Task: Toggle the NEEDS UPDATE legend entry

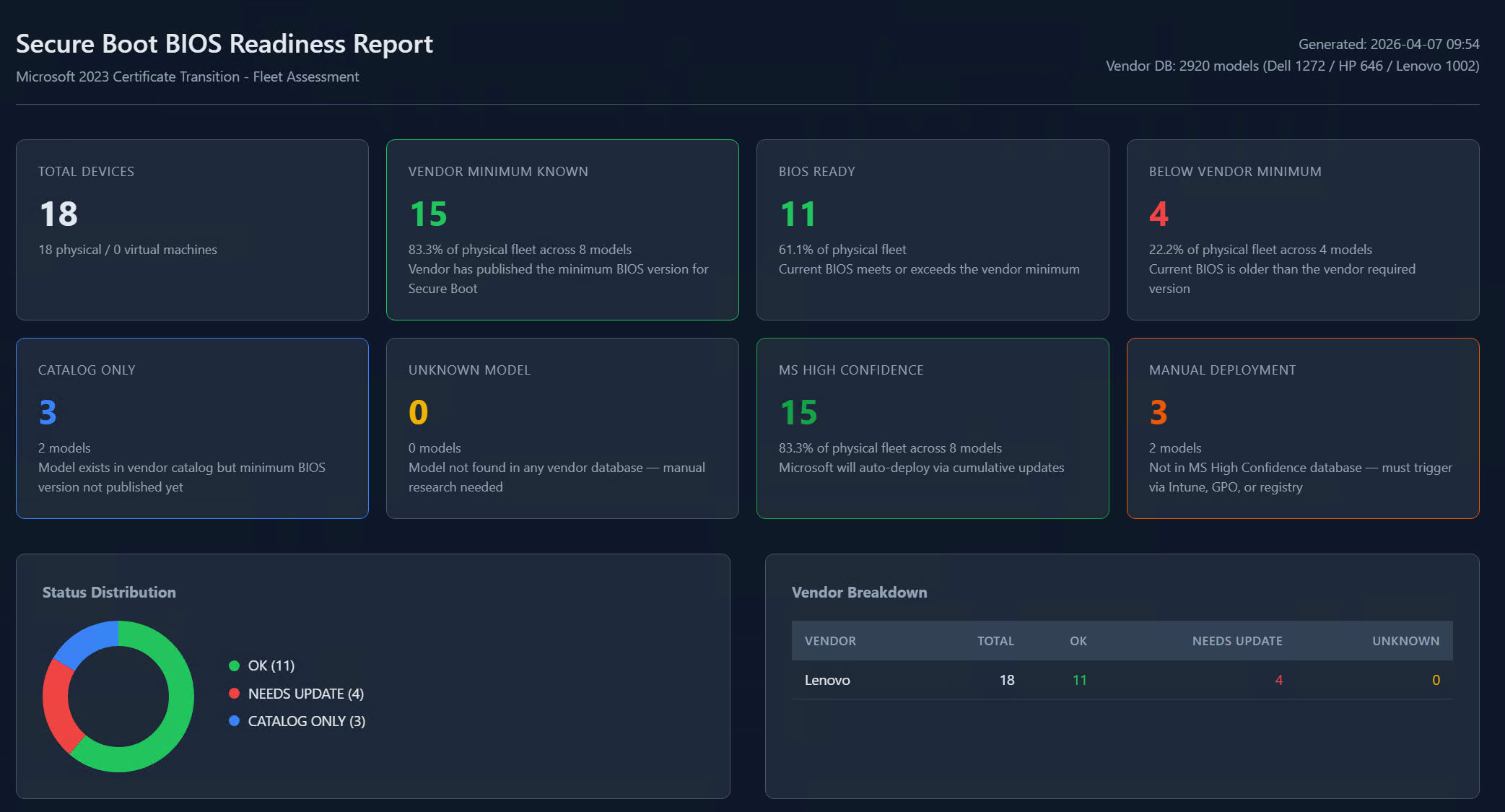Action: [x=306, y=693]
